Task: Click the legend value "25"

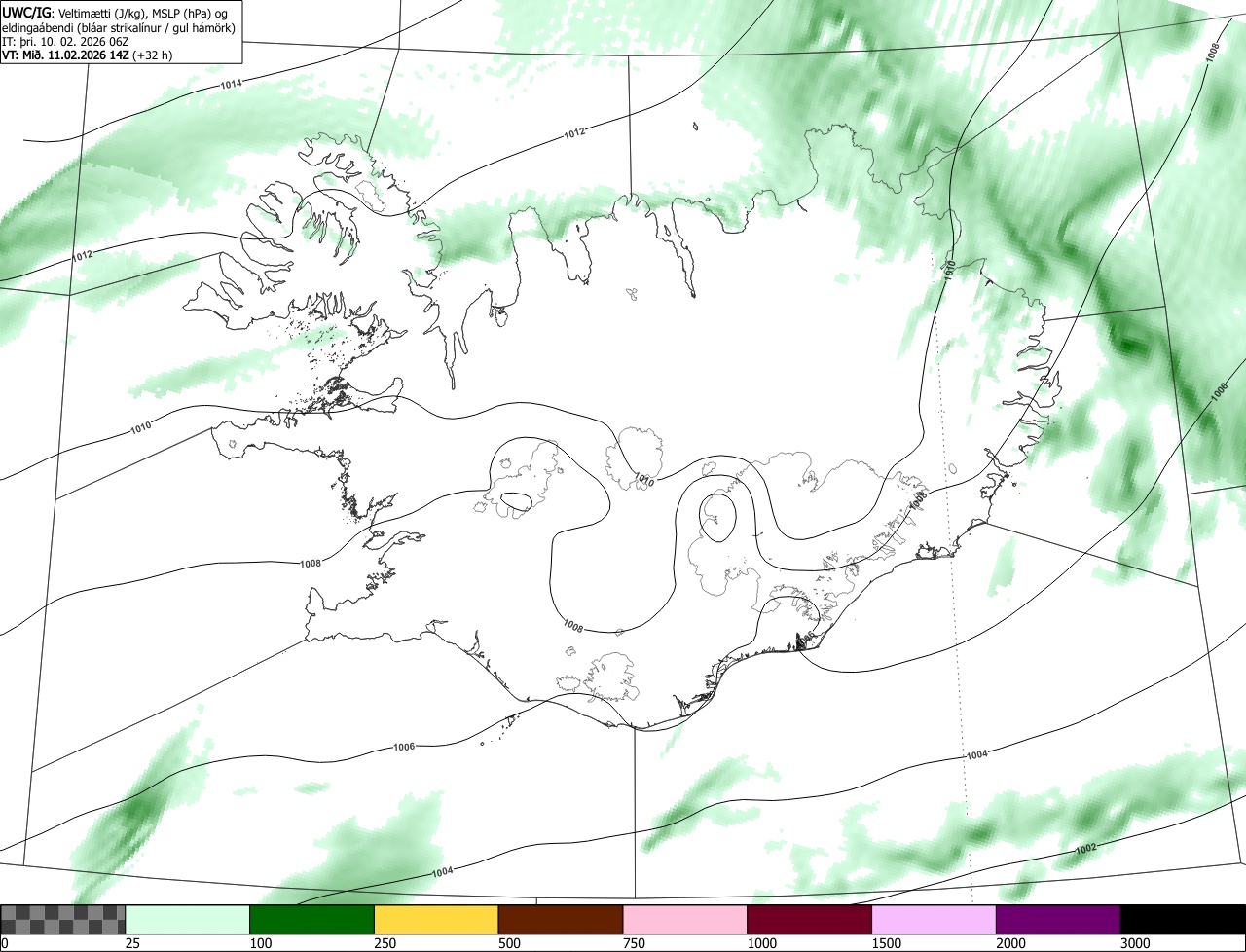Action: pyautogui.click(x=133, y=943)
